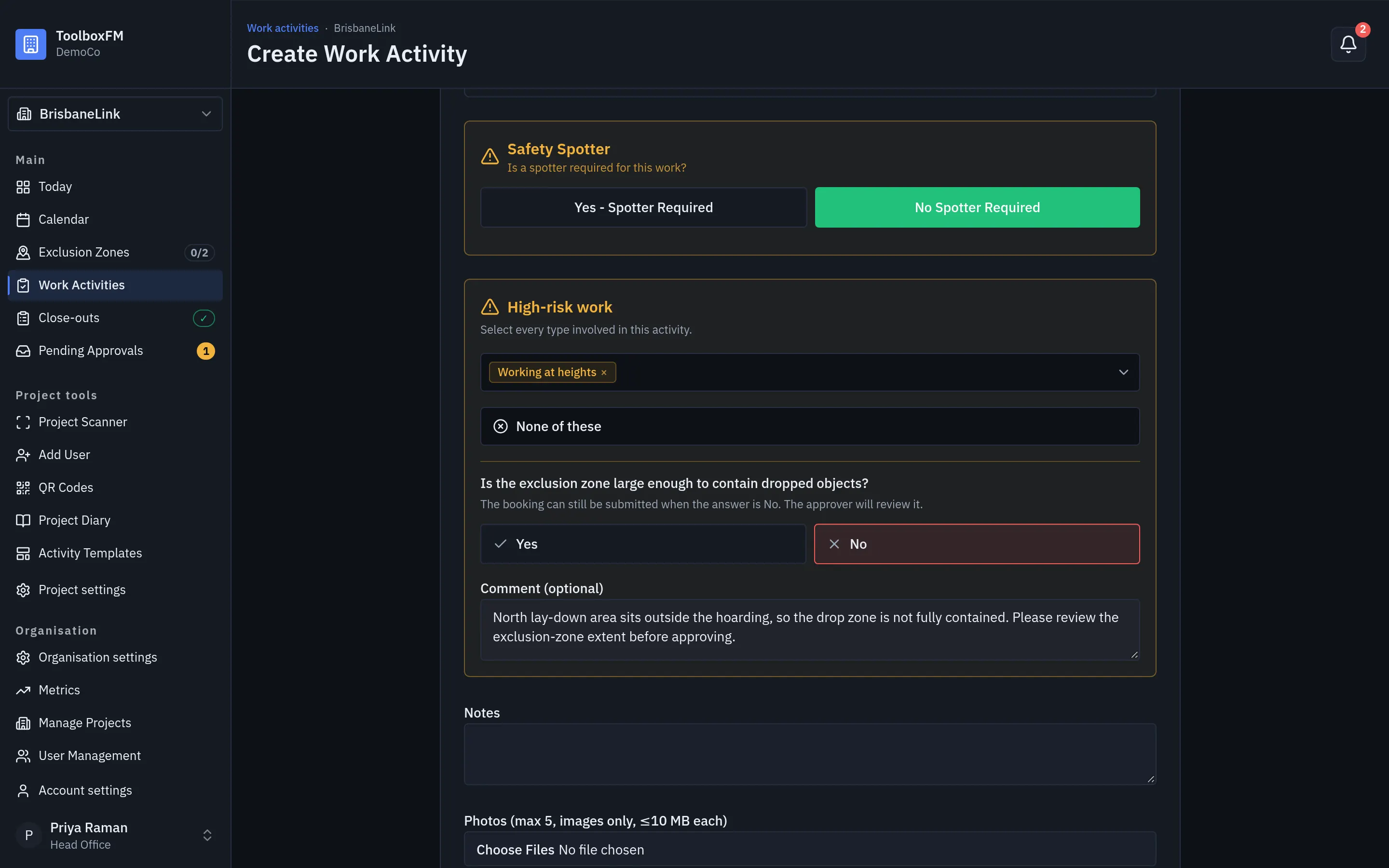Click the Safety Spotter warning icon
Screen dimensions: 1389x868
pyautogui.click(x=490, y=156)
